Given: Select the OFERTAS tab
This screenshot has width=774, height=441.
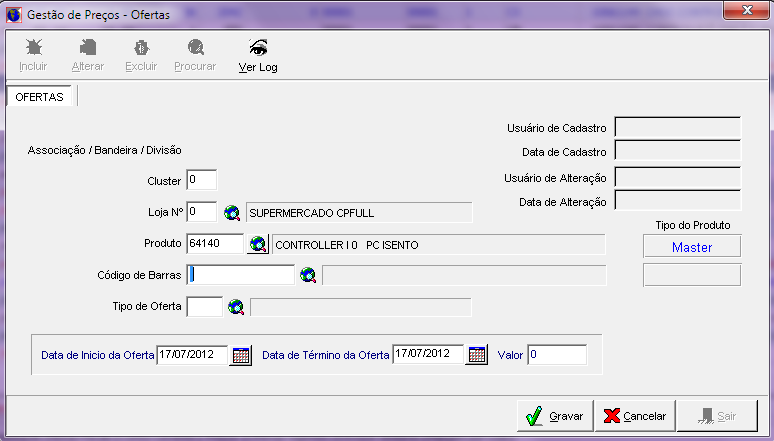Looking at the screenshot, I should 39,96.
